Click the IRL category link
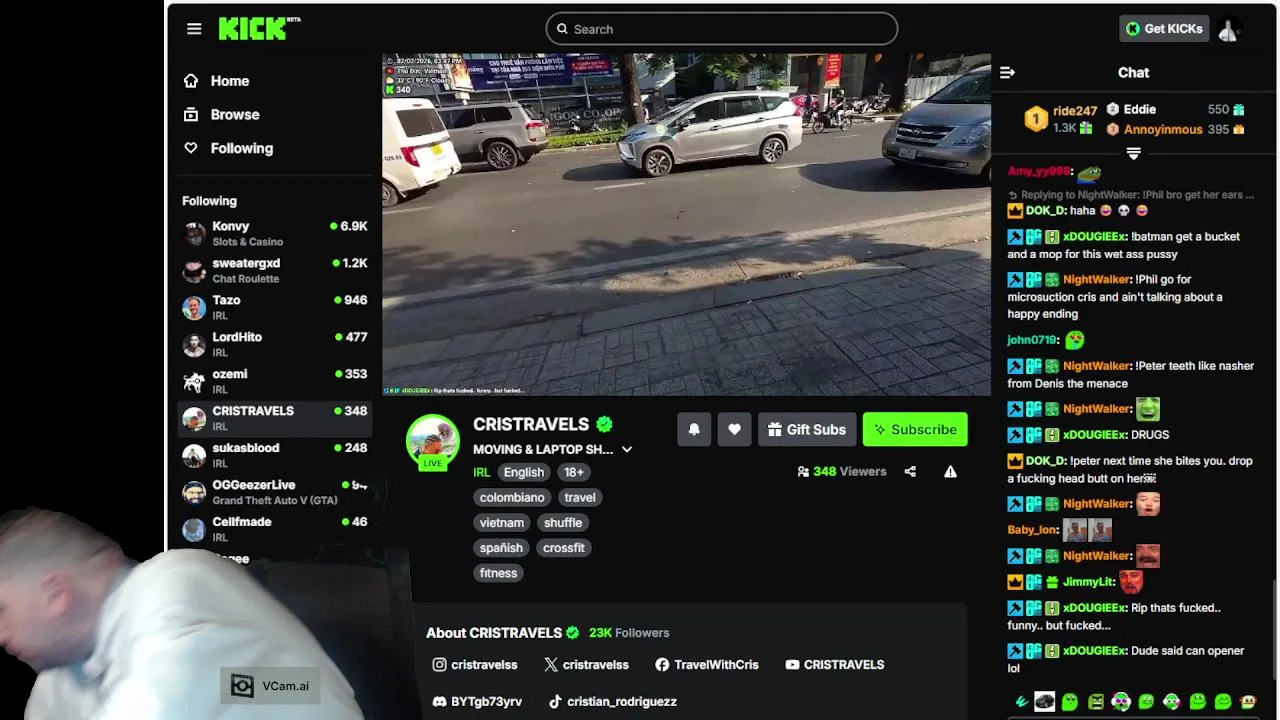The height and width of the screenshot is (720, 1280). tap(482, 472)
